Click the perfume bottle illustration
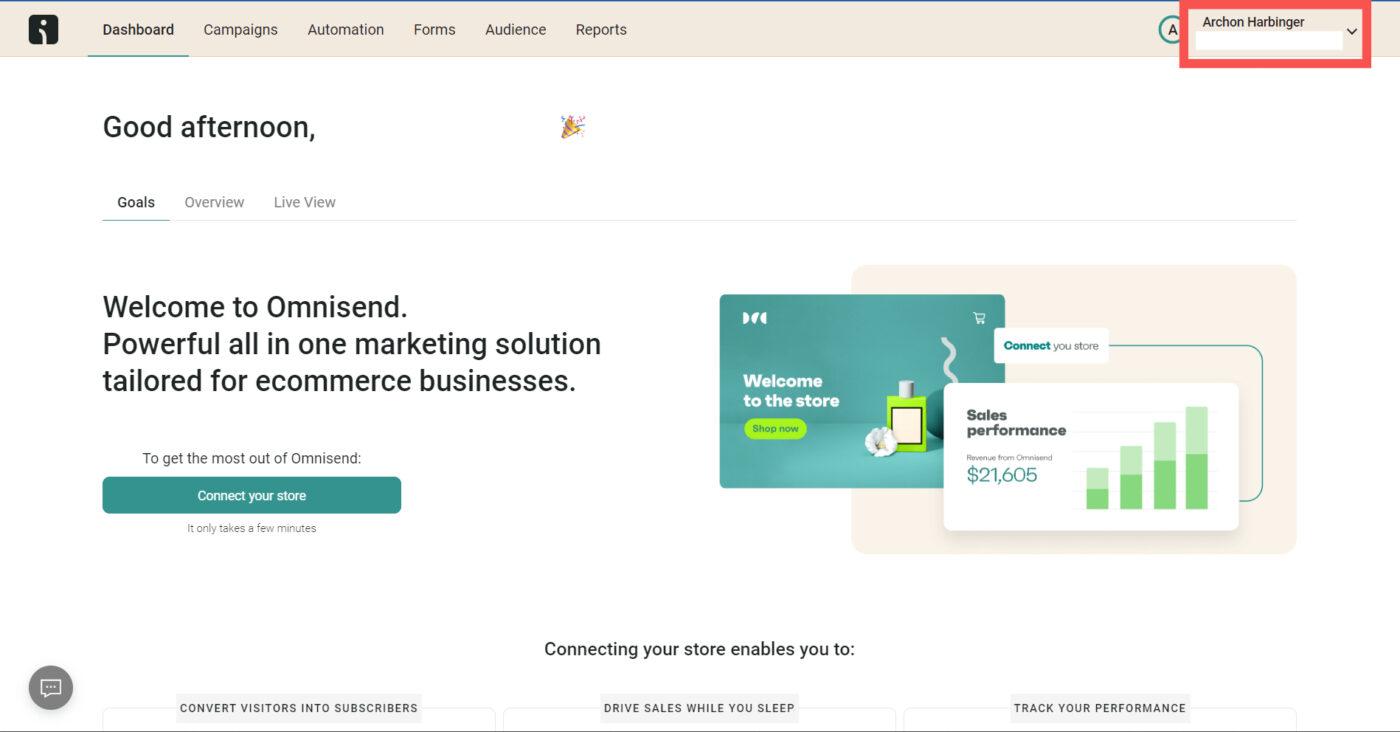Viewport: 1400px width, 732px height. click(x=907, y=422)
